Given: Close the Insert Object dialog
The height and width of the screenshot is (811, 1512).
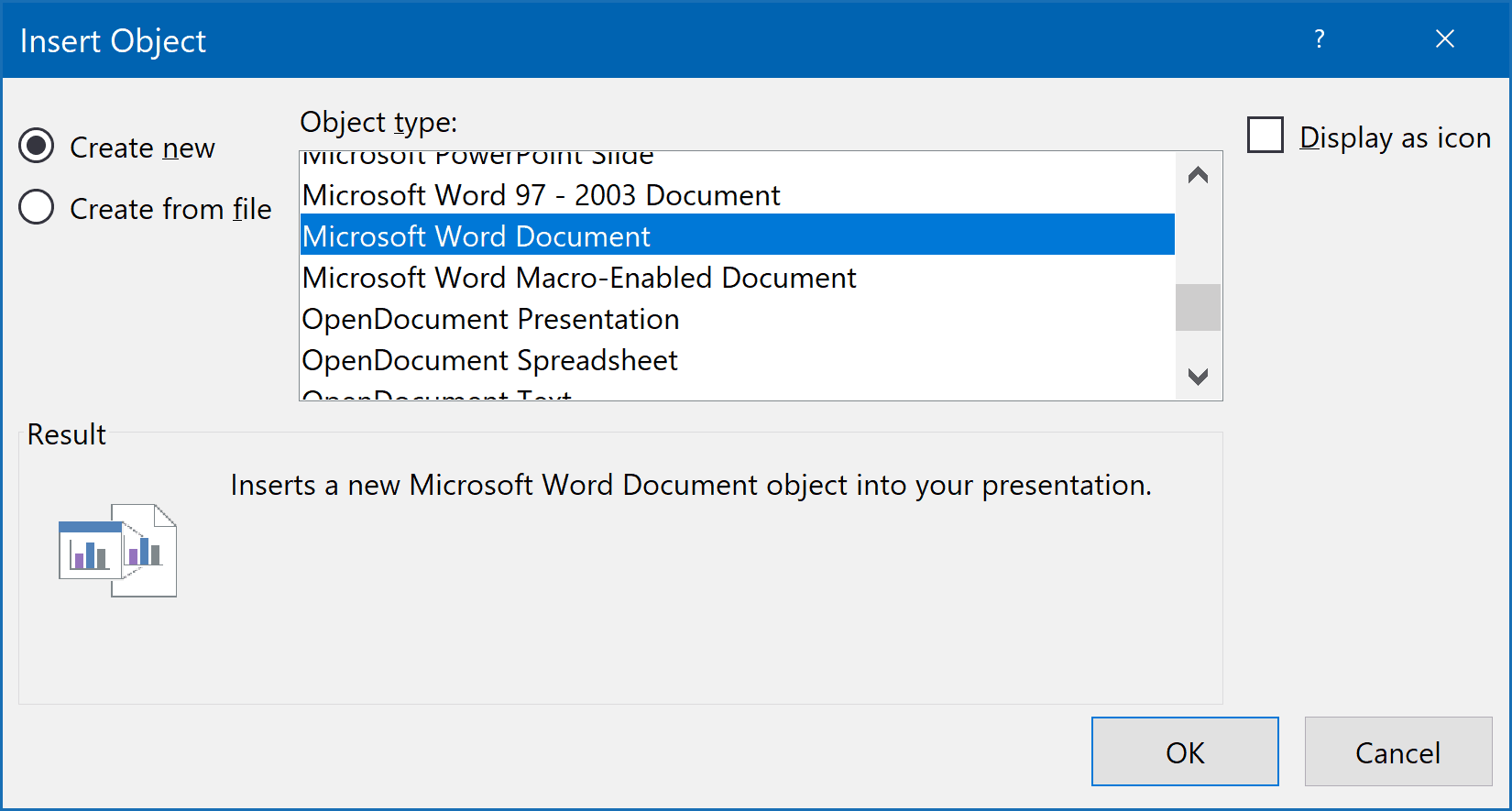Looking at the screenshot, I should (1445, 38).
